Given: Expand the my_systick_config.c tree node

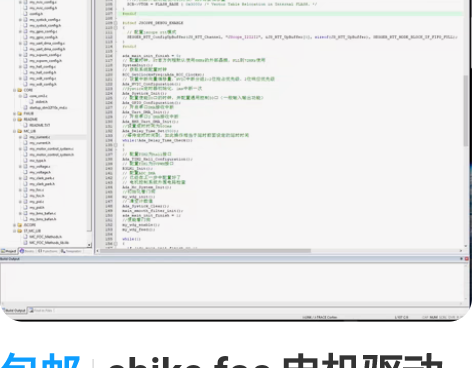Looking at the screenshot, I should [x=20, y=20].
